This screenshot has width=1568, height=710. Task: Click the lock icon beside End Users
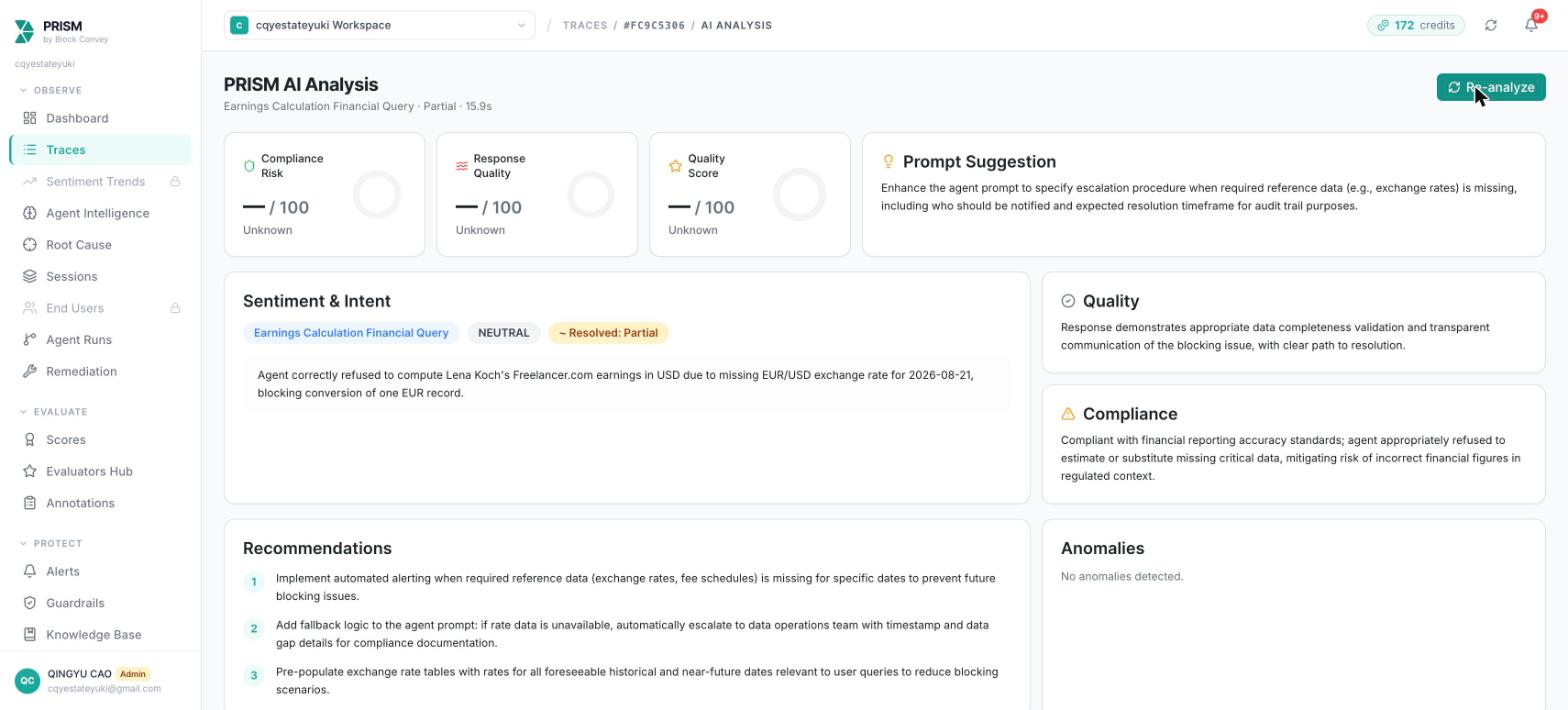pos(175,308)
